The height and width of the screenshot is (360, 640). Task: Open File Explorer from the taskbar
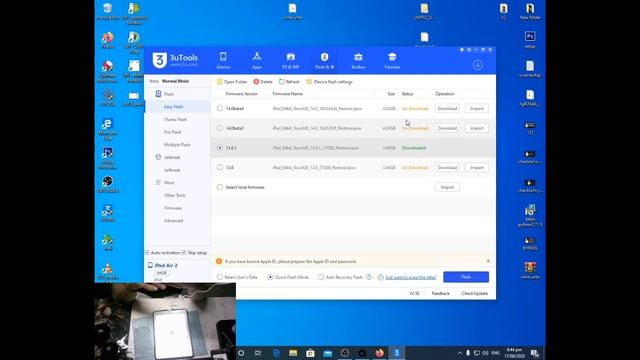tap(293, 353)
